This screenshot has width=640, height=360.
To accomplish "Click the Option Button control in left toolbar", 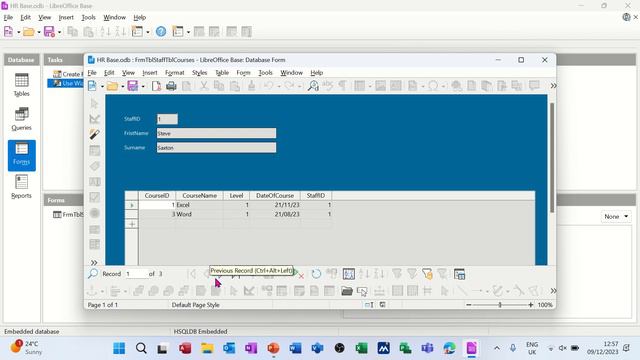I will pyautogui.click(x=95, y=213).
